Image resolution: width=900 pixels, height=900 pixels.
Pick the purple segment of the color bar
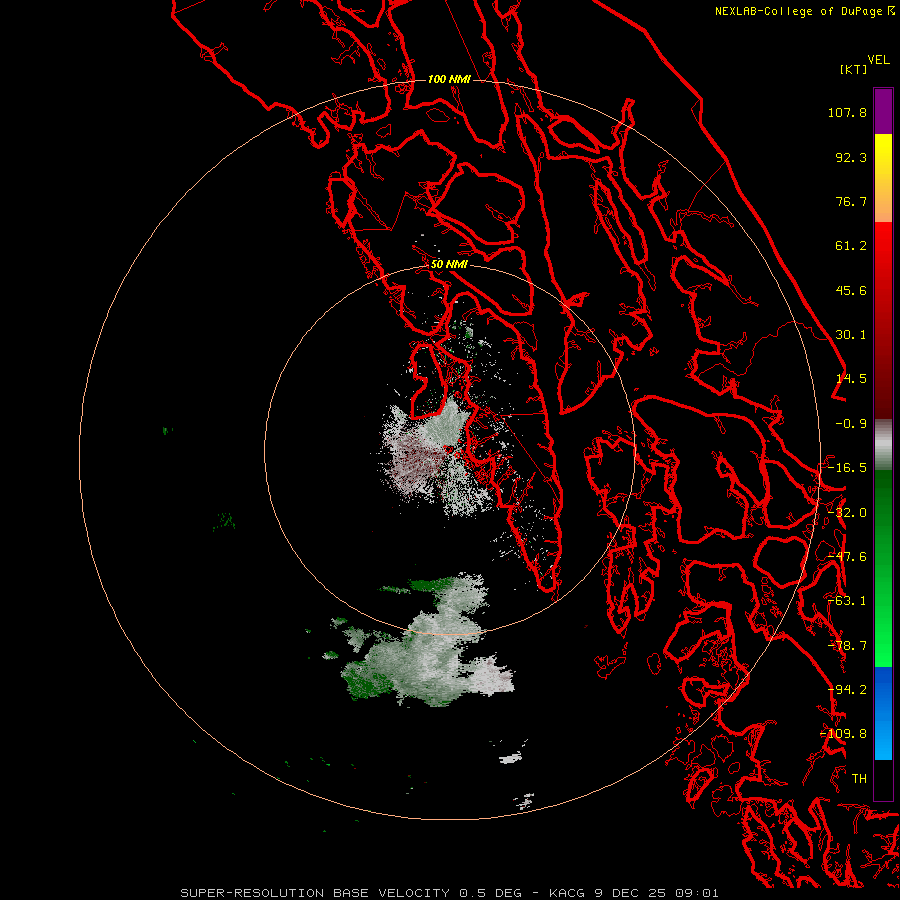(883, 111)
